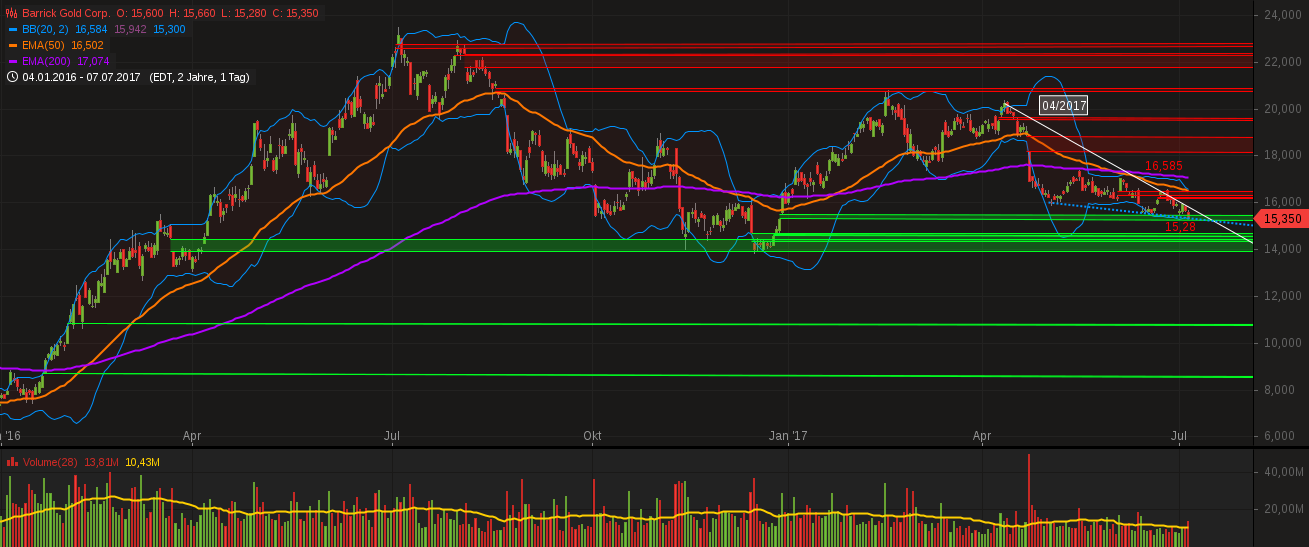This screenshot has width=1309, height=547.
Task: Click the red volume bars icon in the Volume legend
Action: point(12,462)
